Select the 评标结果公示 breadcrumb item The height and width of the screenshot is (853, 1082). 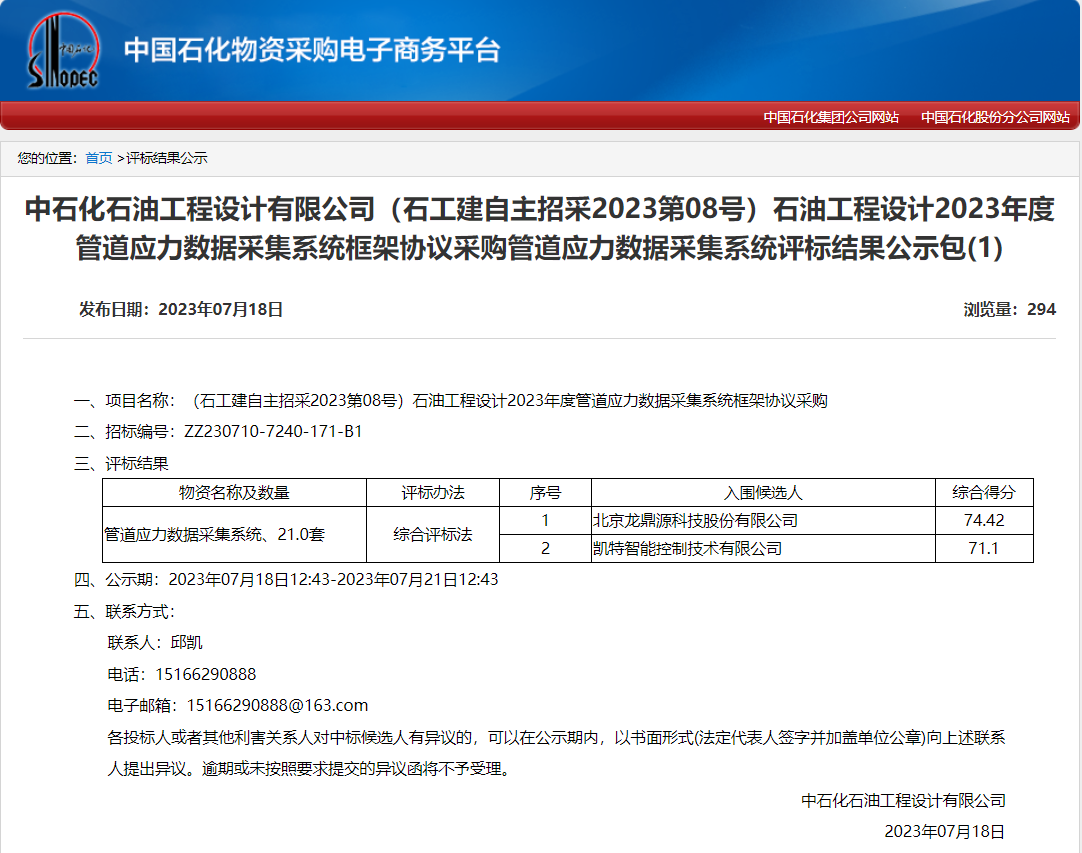pos(168,156)
